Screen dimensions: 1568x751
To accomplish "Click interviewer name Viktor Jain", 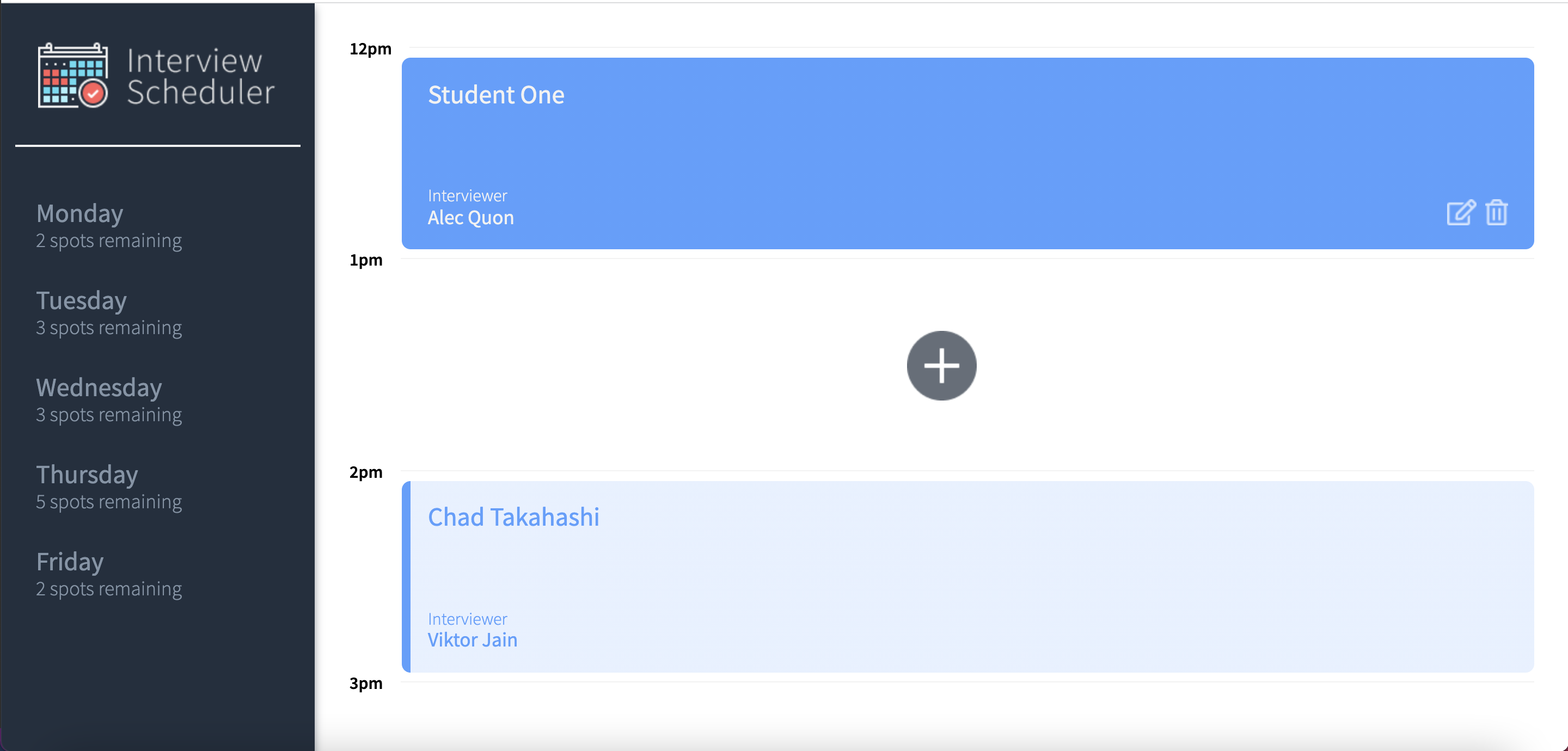I will (473, 640).
